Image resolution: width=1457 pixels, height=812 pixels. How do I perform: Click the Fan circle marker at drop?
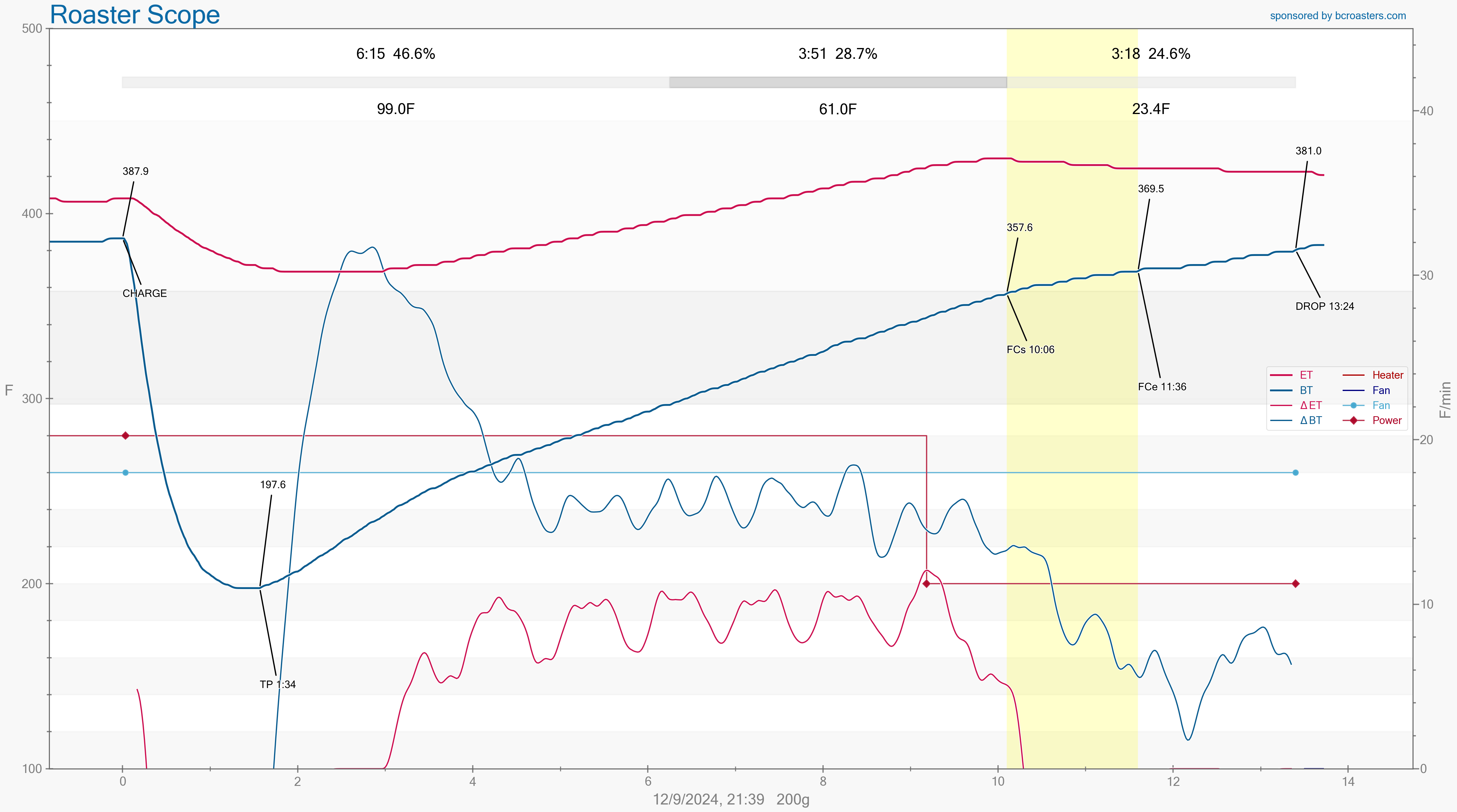[x=1295, y=472]
